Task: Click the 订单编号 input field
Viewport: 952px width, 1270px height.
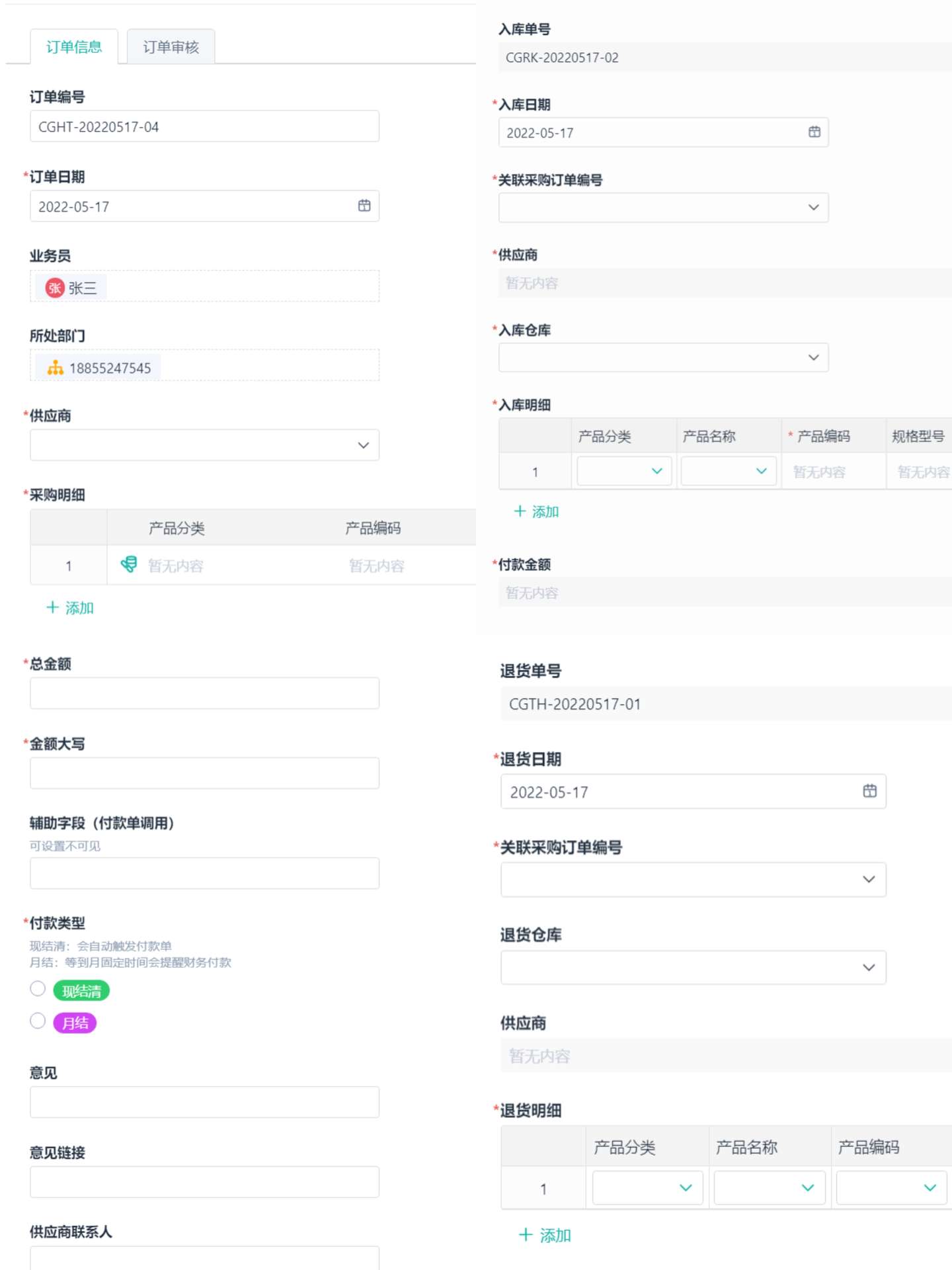Action: (x=204, y=126)
